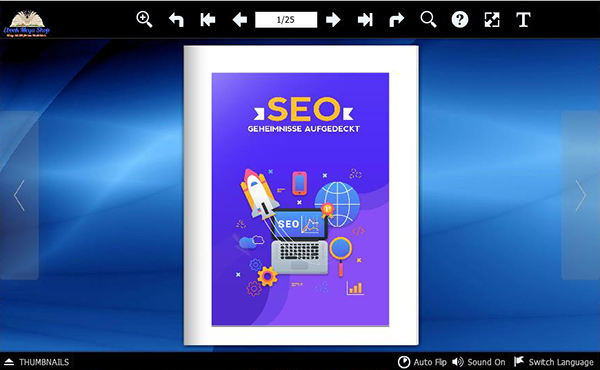Click the zoom in magnifier icon
The height and width of the screenshot is (370, 600).
point(144,20)
